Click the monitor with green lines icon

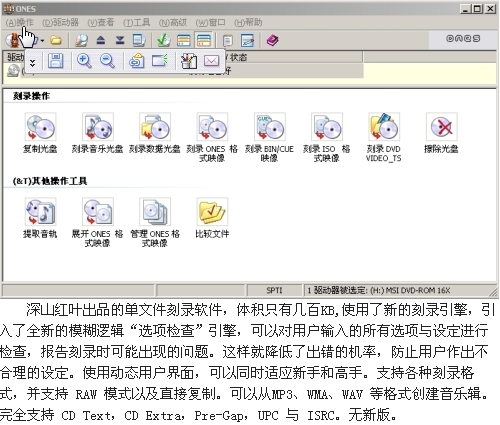pos(160,61)
